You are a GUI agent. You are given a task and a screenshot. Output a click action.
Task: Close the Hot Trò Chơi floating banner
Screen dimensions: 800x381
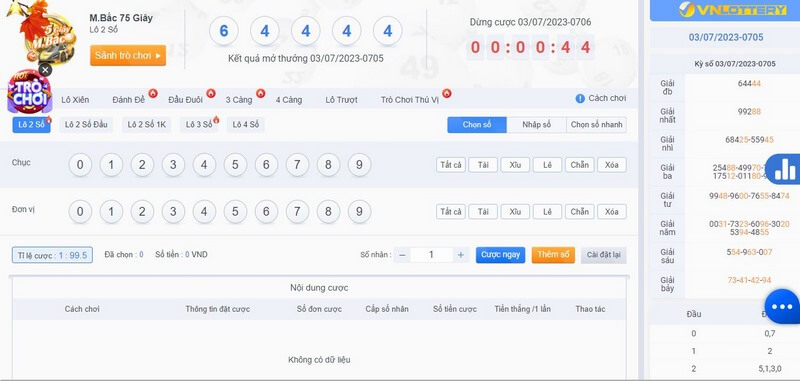tap(45, 70)
